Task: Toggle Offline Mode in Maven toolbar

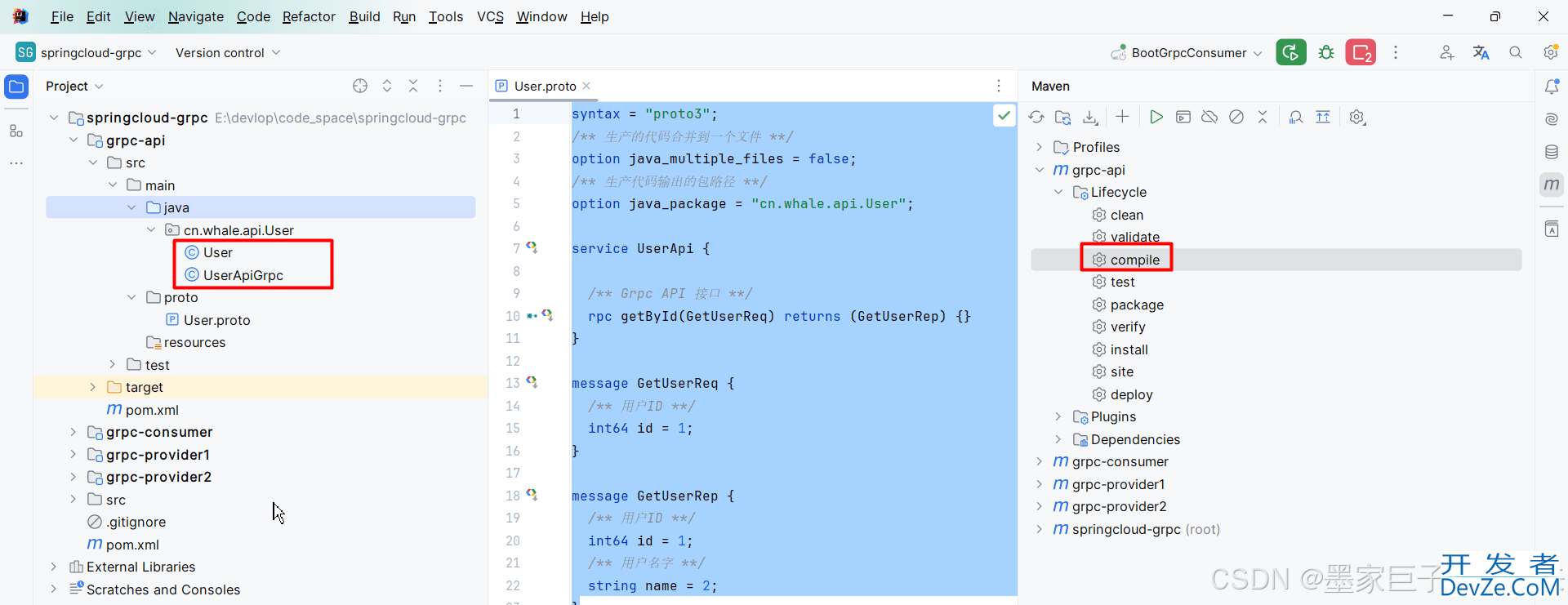Action: tap(1209, 118)
